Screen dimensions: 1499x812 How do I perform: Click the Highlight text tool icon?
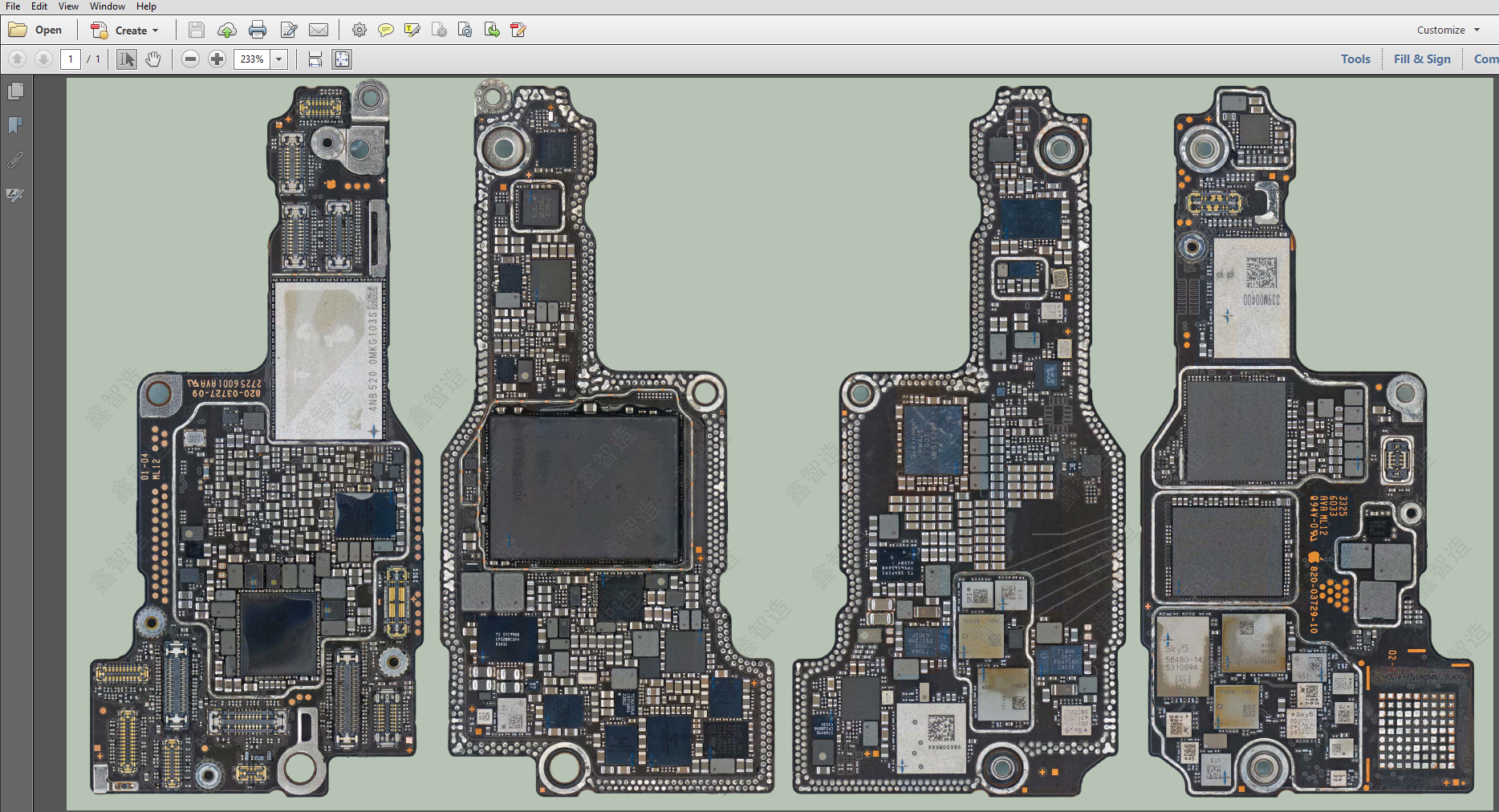coord(412,30)
